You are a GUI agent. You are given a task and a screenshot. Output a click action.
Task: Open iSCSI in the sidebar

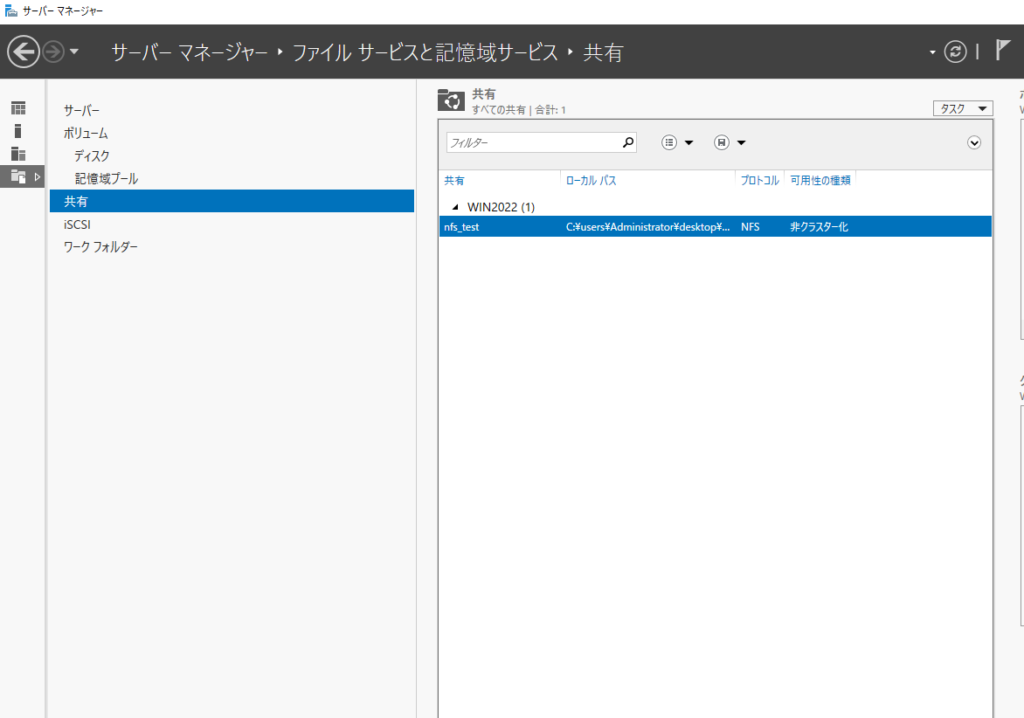(x=78, y=225)
